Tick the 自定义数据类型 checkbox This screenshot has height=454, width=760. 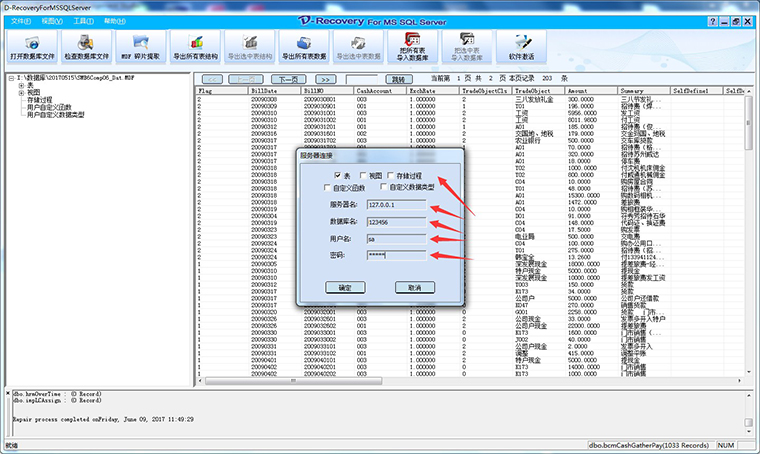383,187
